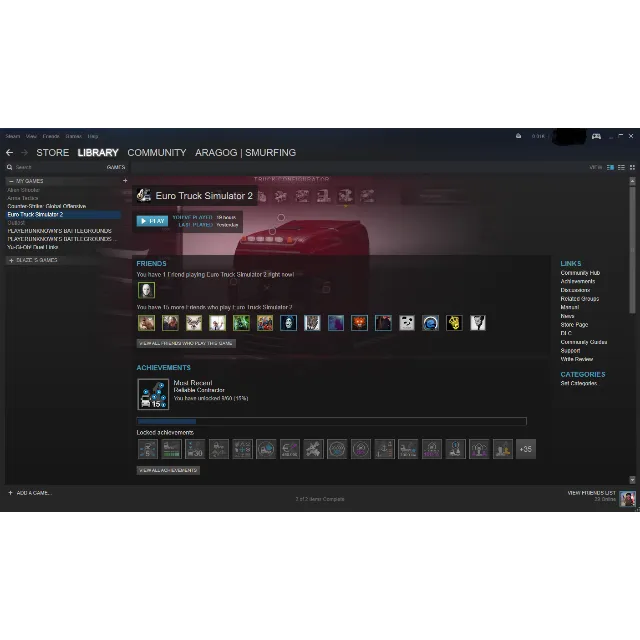Click View All Friends Who Play This Game

pyautogui.click(x=186, y=343)
